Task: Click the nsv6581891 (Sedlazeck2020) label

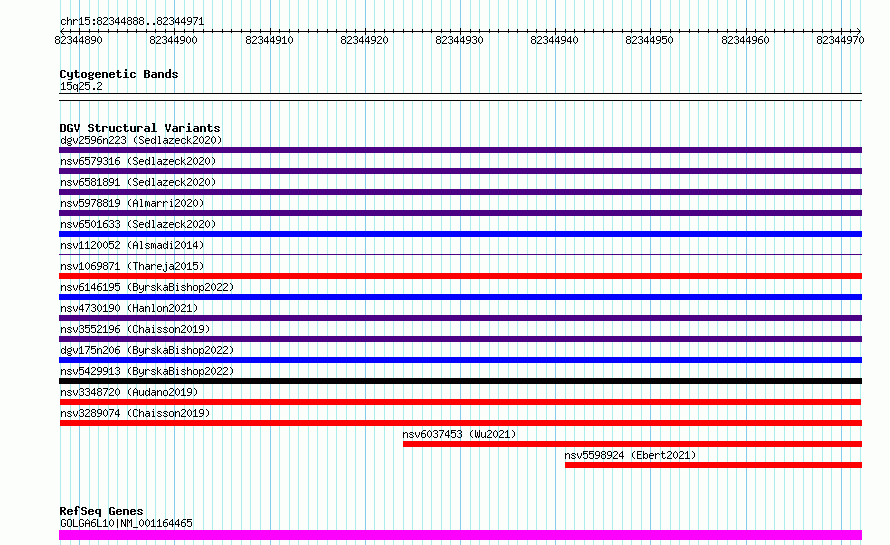Action: (x=138, y=182)
